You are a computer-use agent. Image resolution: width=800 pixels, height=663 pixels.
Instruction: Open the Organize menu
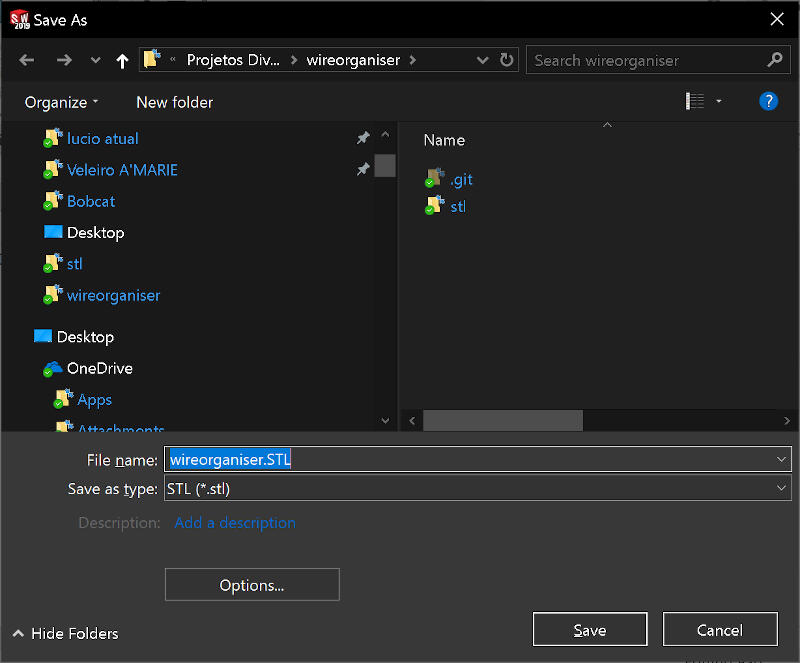[61, 103]
